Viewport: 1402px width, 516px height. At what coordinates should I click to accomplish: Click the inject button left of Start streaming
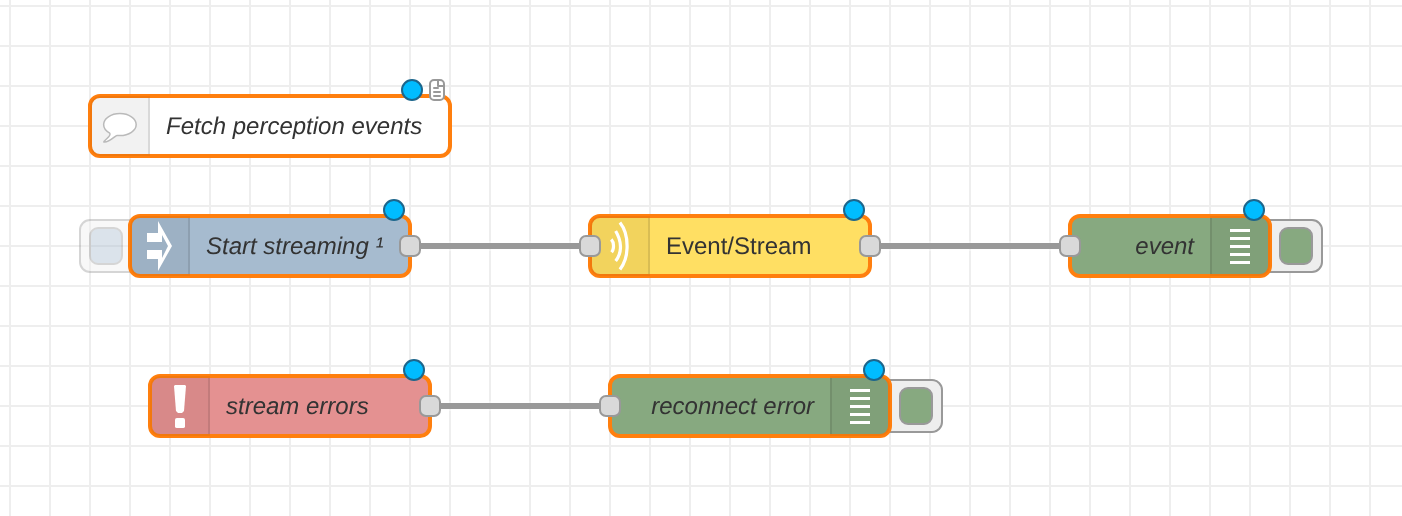(x=106, y=246)
